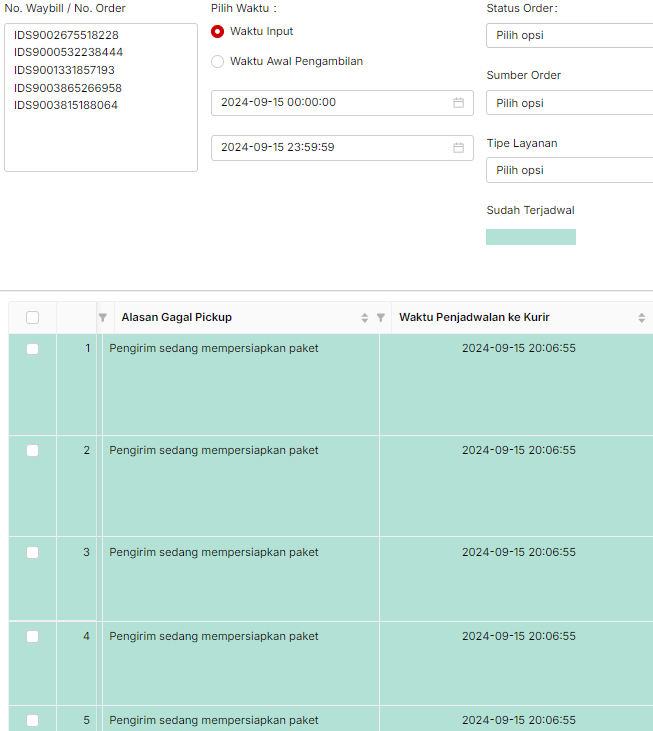Click filter icon left of Alasan Gagal Pickup
The image size is (653, 731).
tap(103, 317)
